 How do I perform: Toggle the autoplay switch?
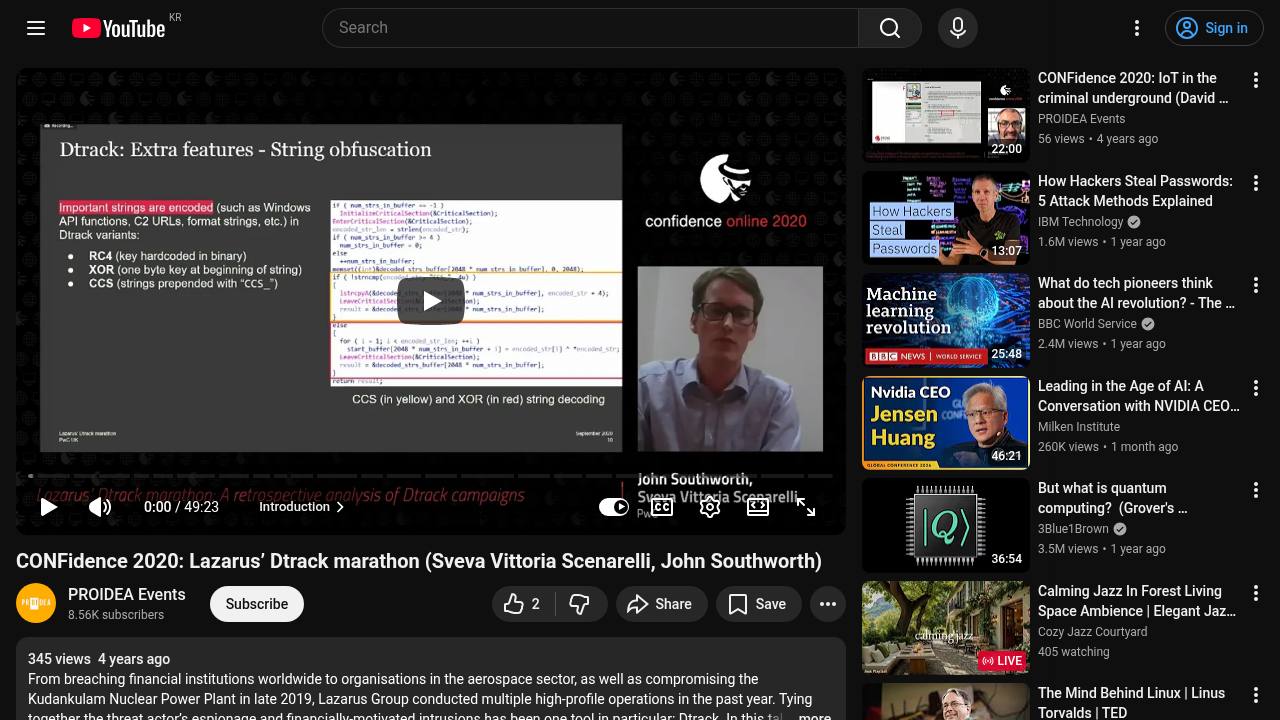(x=614, y=507)
